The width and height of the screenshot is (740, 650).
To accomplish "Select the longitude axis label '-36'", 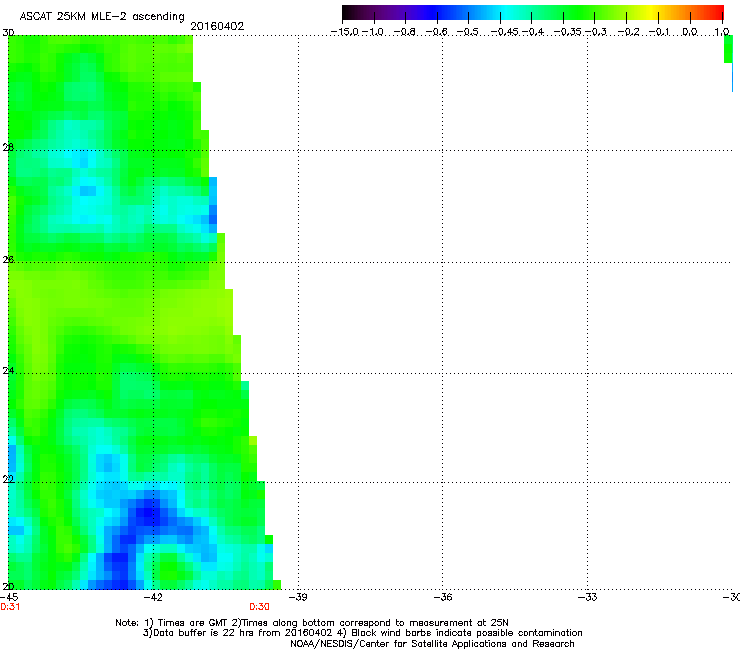I will [442, 597].
